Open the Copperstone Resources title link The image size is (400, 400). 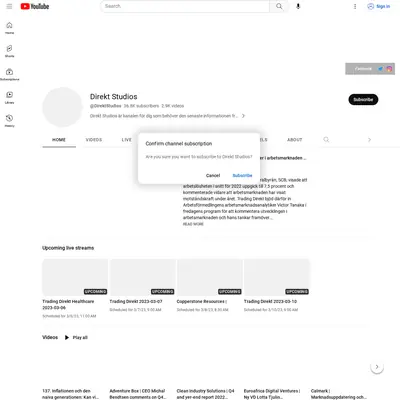tap(202, 301)
